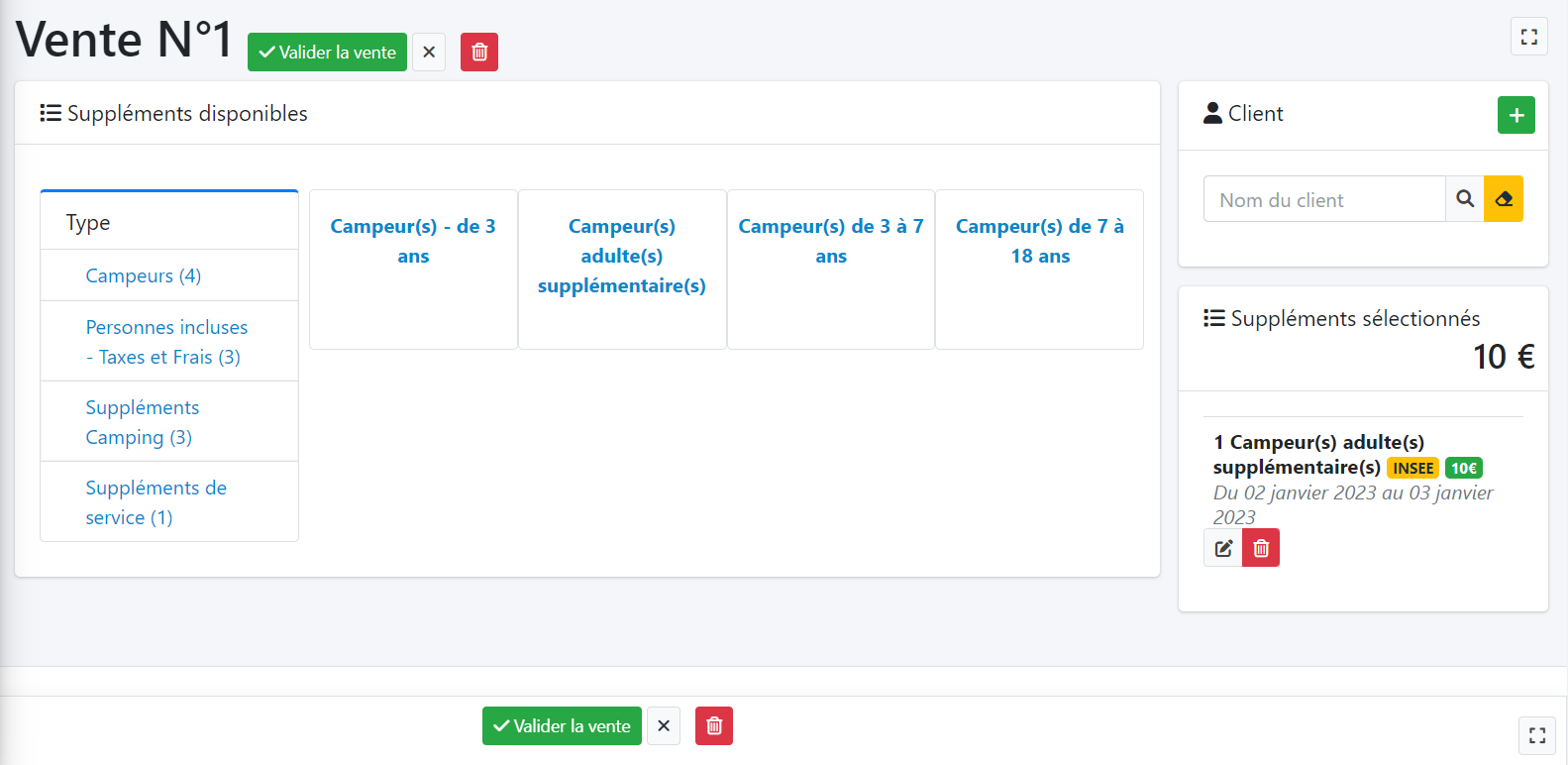Open Personnes incluses - Taxes et Frais category
Image resolution: width=1568 pixels, height=765 pixels.
pos(166,342)
